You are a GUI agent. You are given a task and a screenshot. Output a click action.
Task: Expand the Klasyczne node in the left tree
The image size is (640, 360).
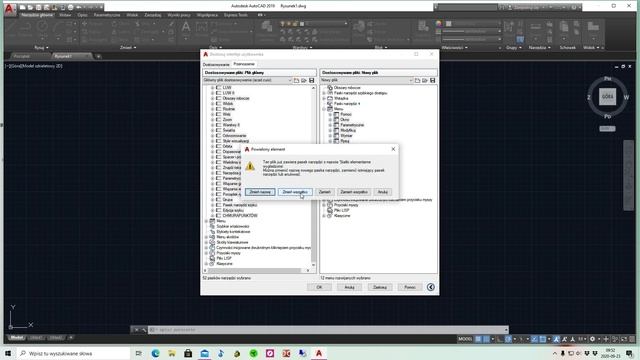tap(206, 264)
